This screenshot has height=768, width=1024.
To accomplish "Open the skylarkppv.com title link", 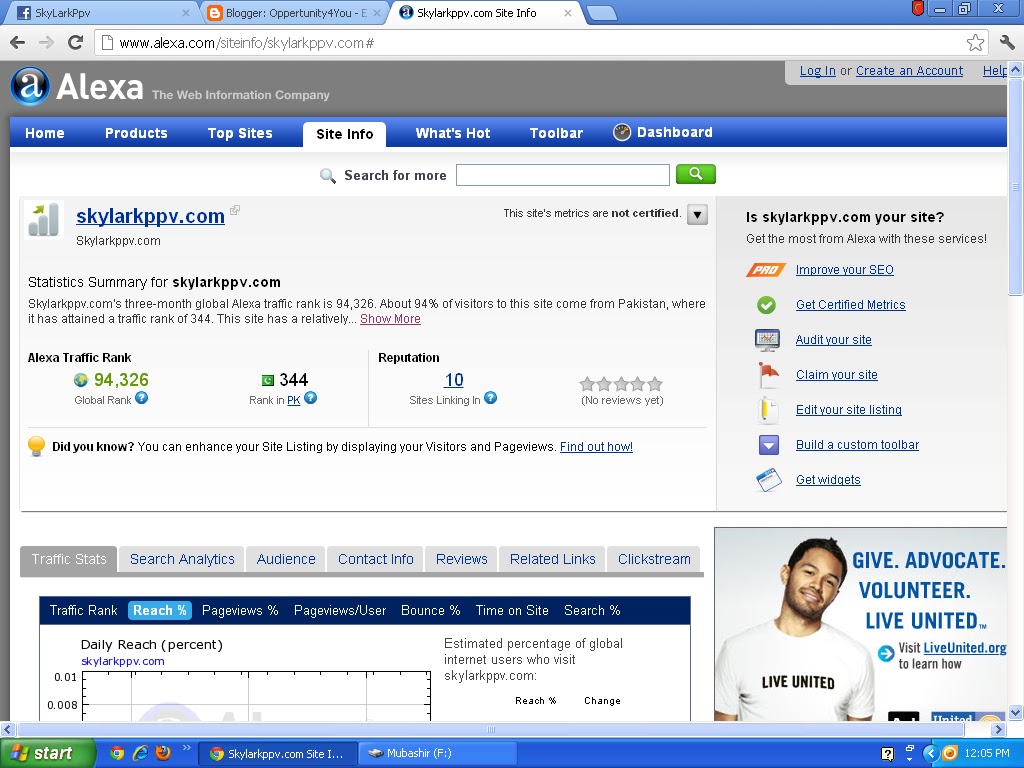I will pos(150,216).
